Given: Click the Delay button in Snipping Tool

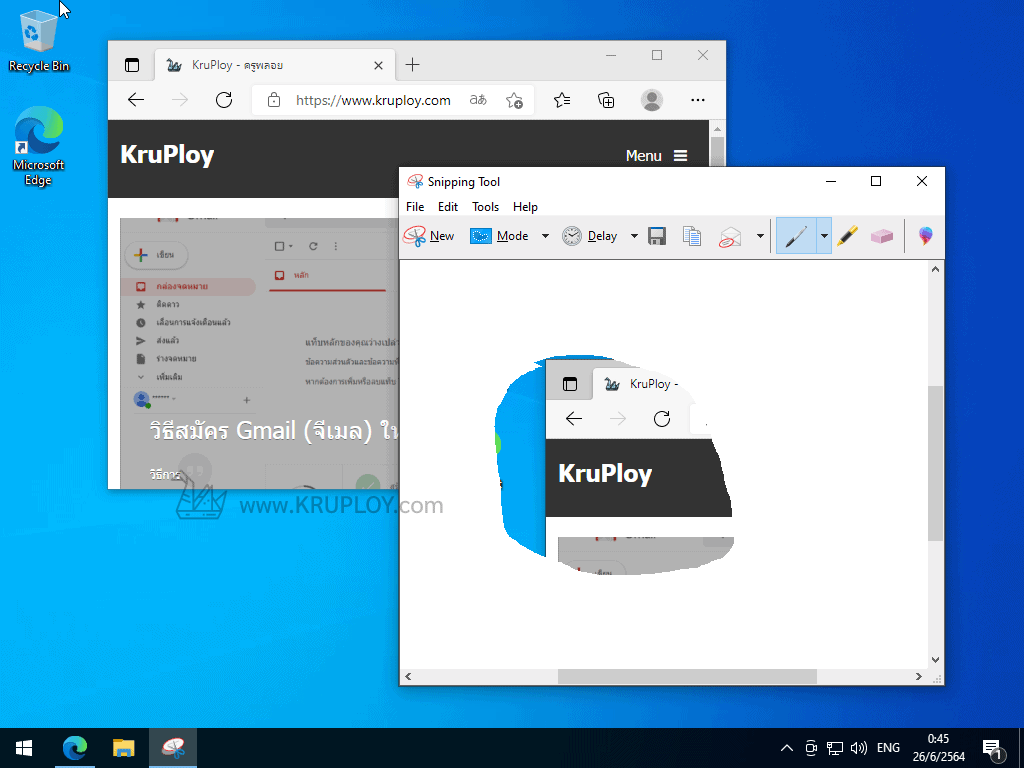Looking at the screenshot, I should coord(590,236).
